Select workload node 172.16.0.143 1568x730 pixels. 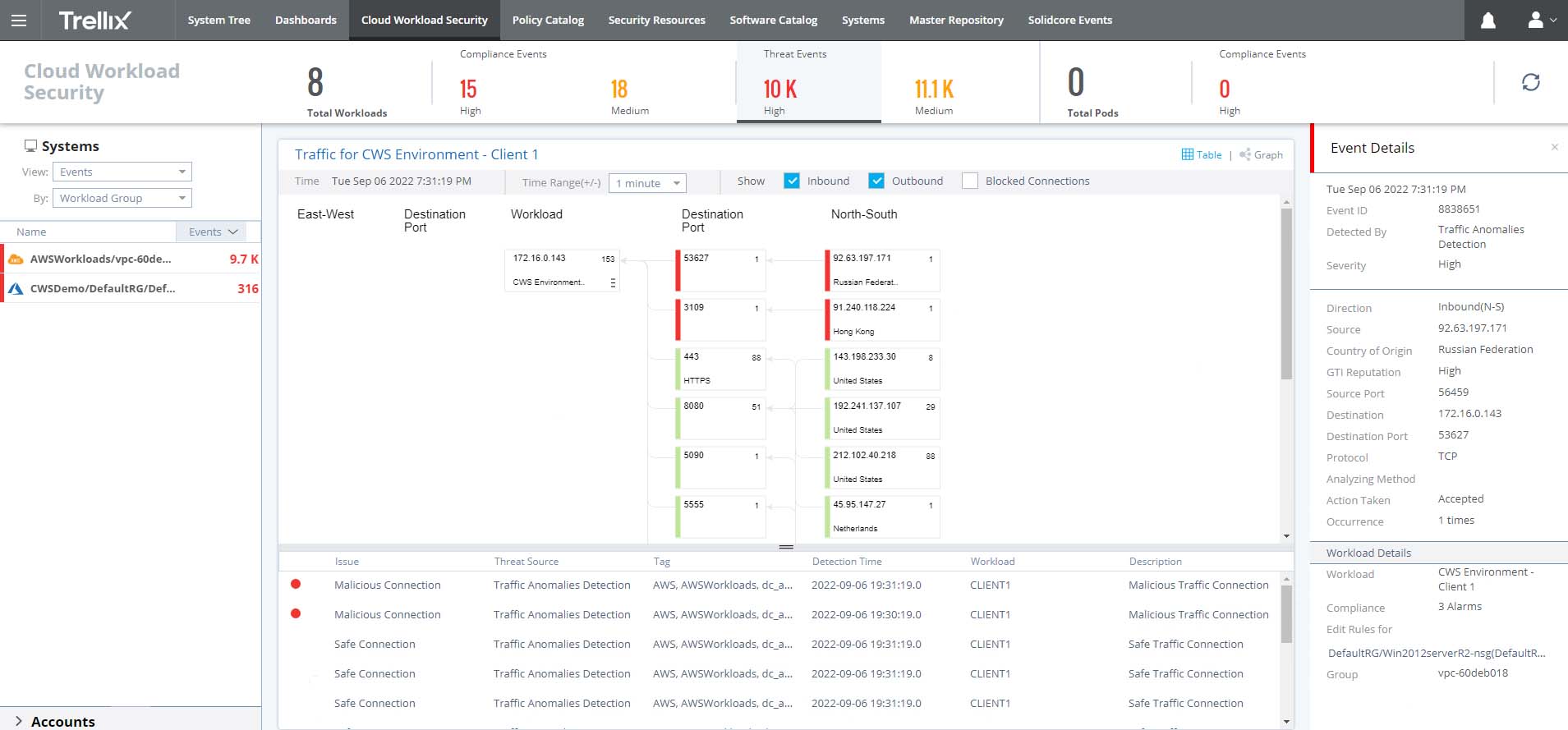[x=562, y=270]
